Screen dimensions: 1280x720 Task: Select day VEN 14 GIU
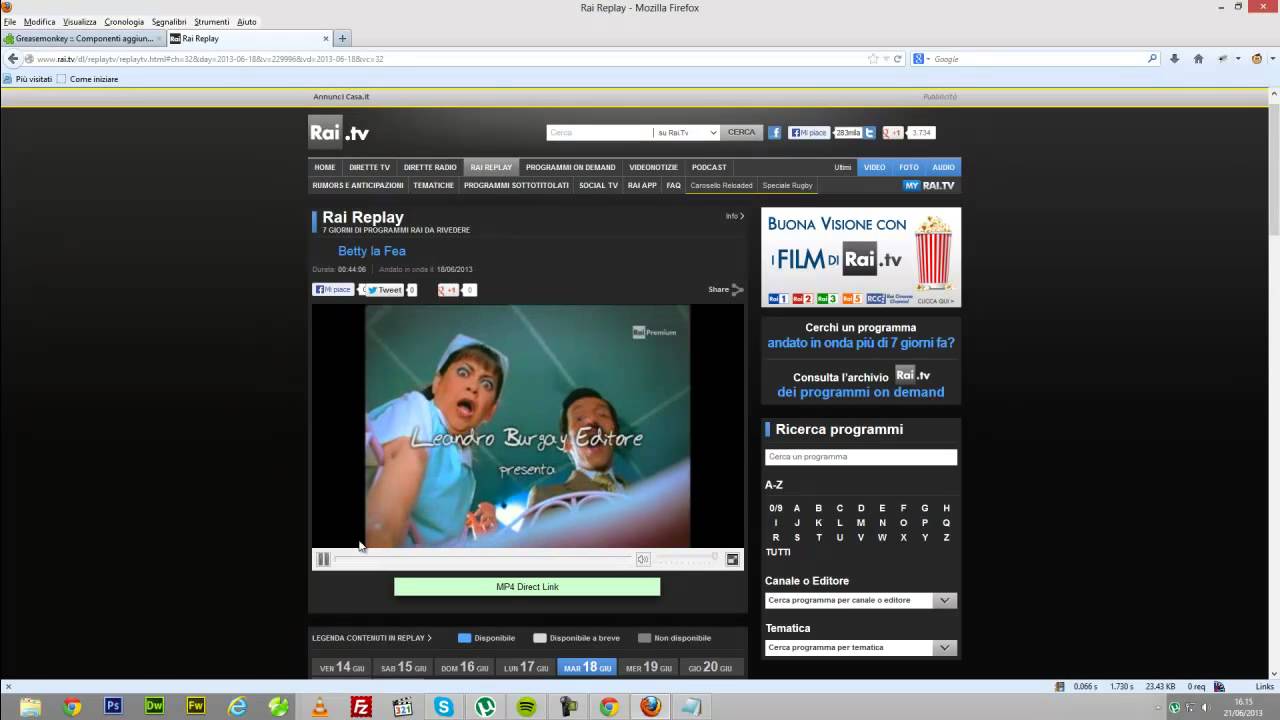coord(343,667)
